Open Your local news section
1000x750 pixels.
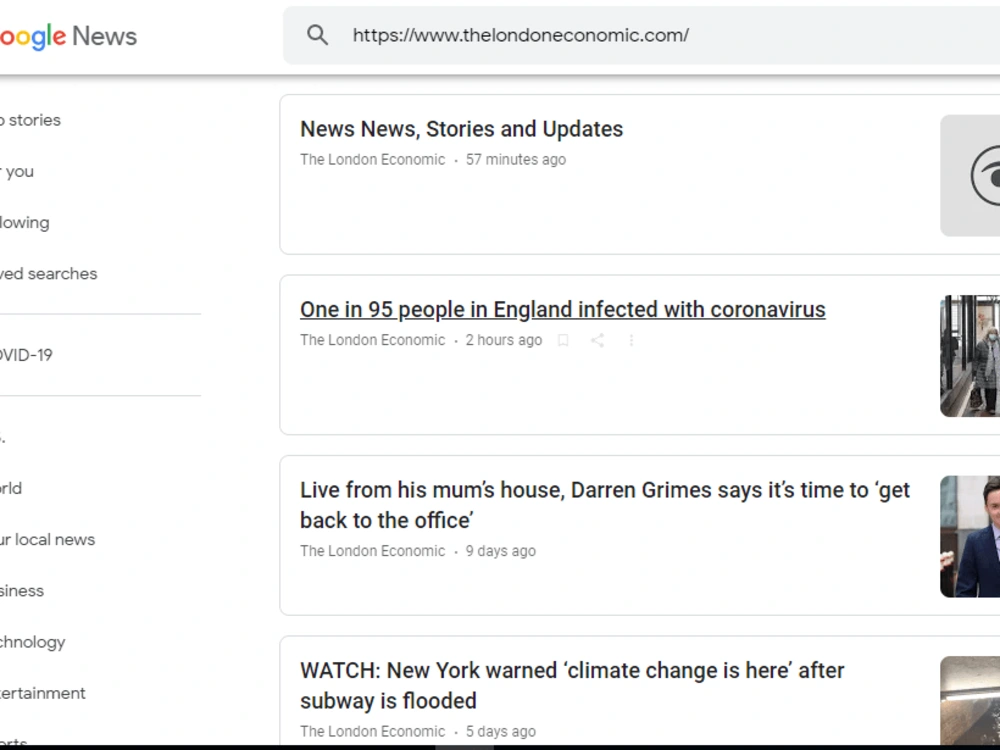click(47, 540)
